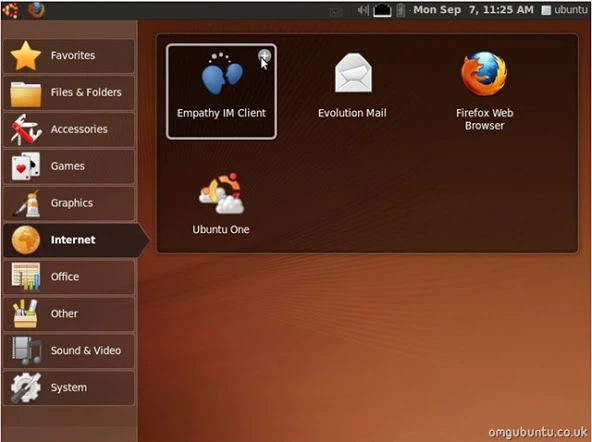This screenshot has height=442, width=592.
Task: Open the Files & Folders category
Action: click(69, 93)
